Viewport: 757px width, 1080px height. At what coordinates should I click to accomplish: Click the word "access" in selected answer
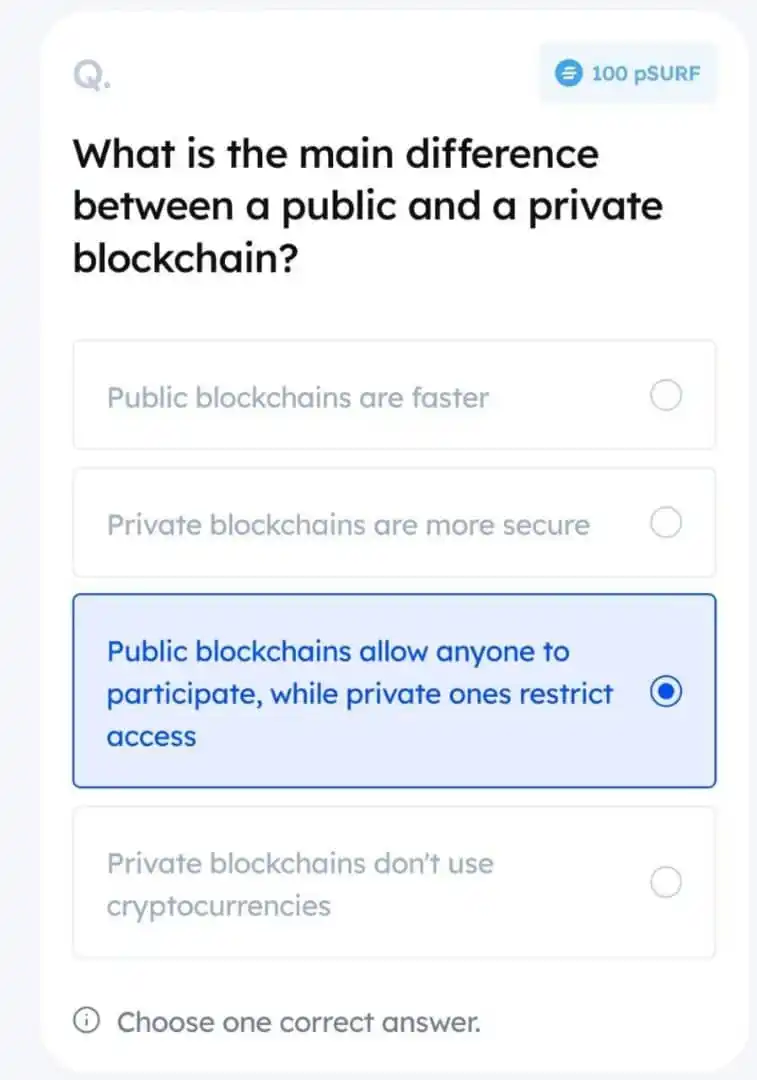(x=152, y=737)
